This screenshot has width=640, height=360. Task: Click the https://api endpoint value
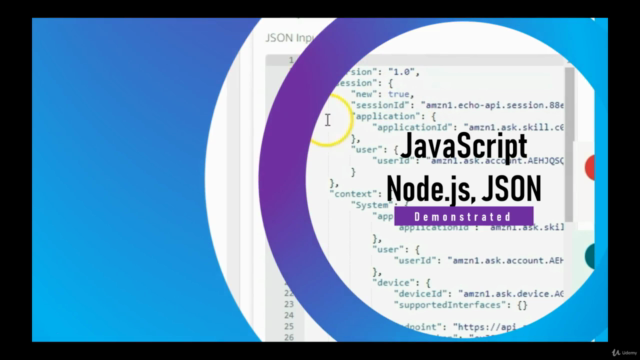(485, 327)
